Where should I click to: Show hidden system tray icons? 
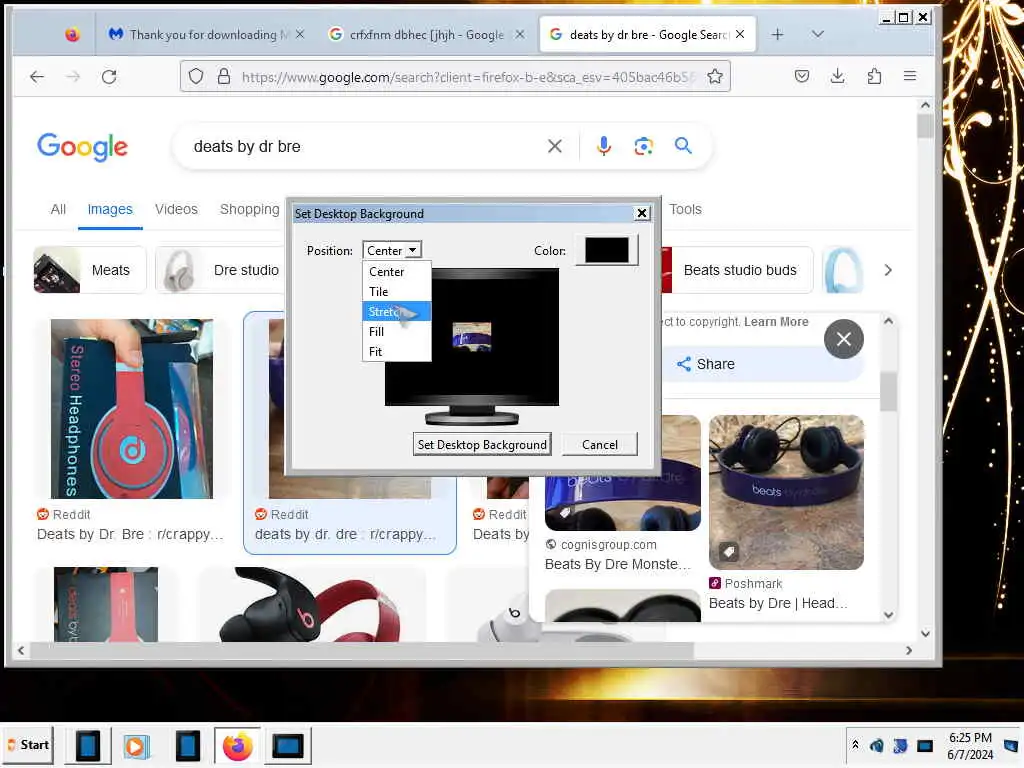855,745
